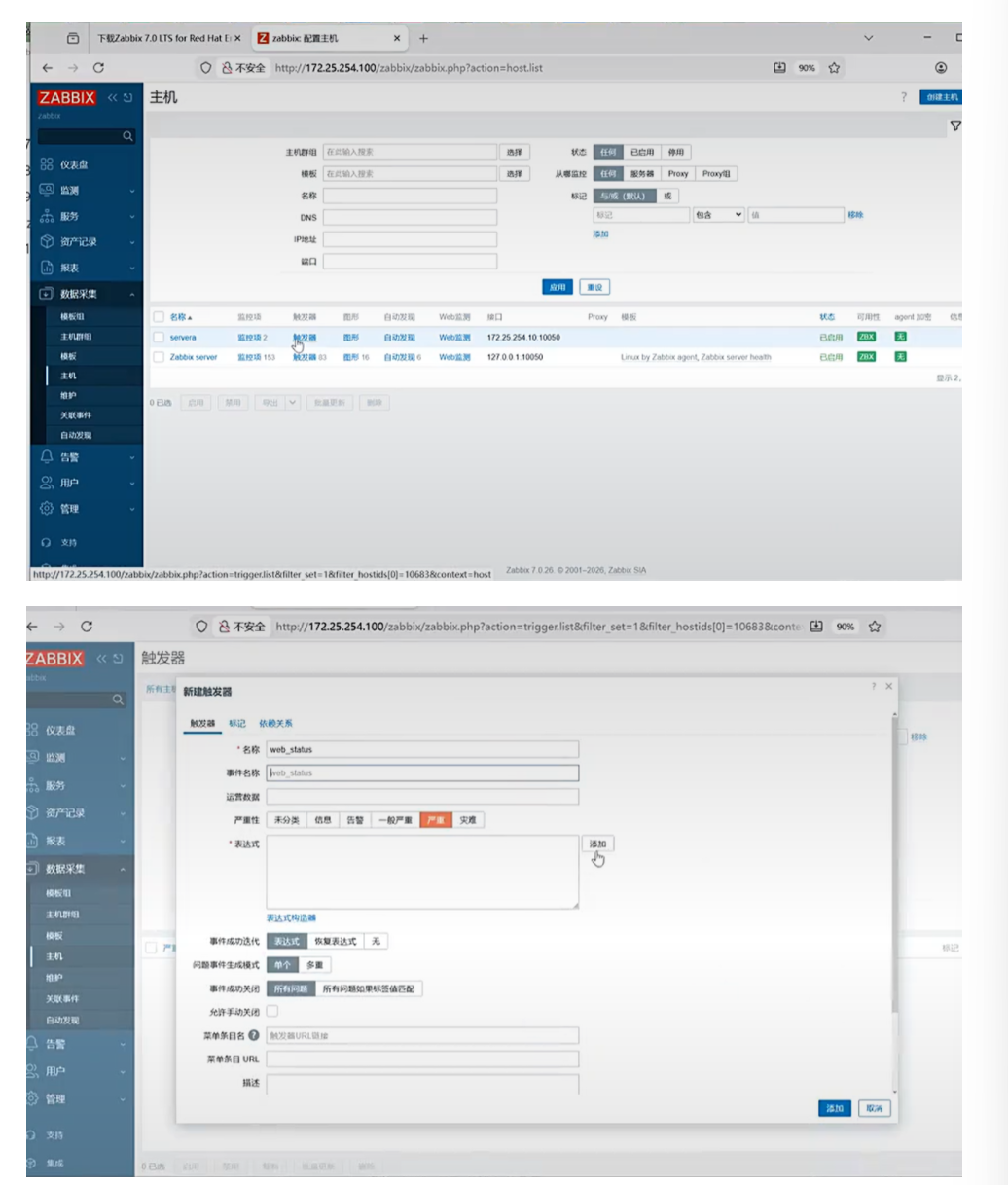Select the 灾难 severity in the dialog
Image resolution: width=1008 pixels, height=1185 pixels.
click(468, 820)
